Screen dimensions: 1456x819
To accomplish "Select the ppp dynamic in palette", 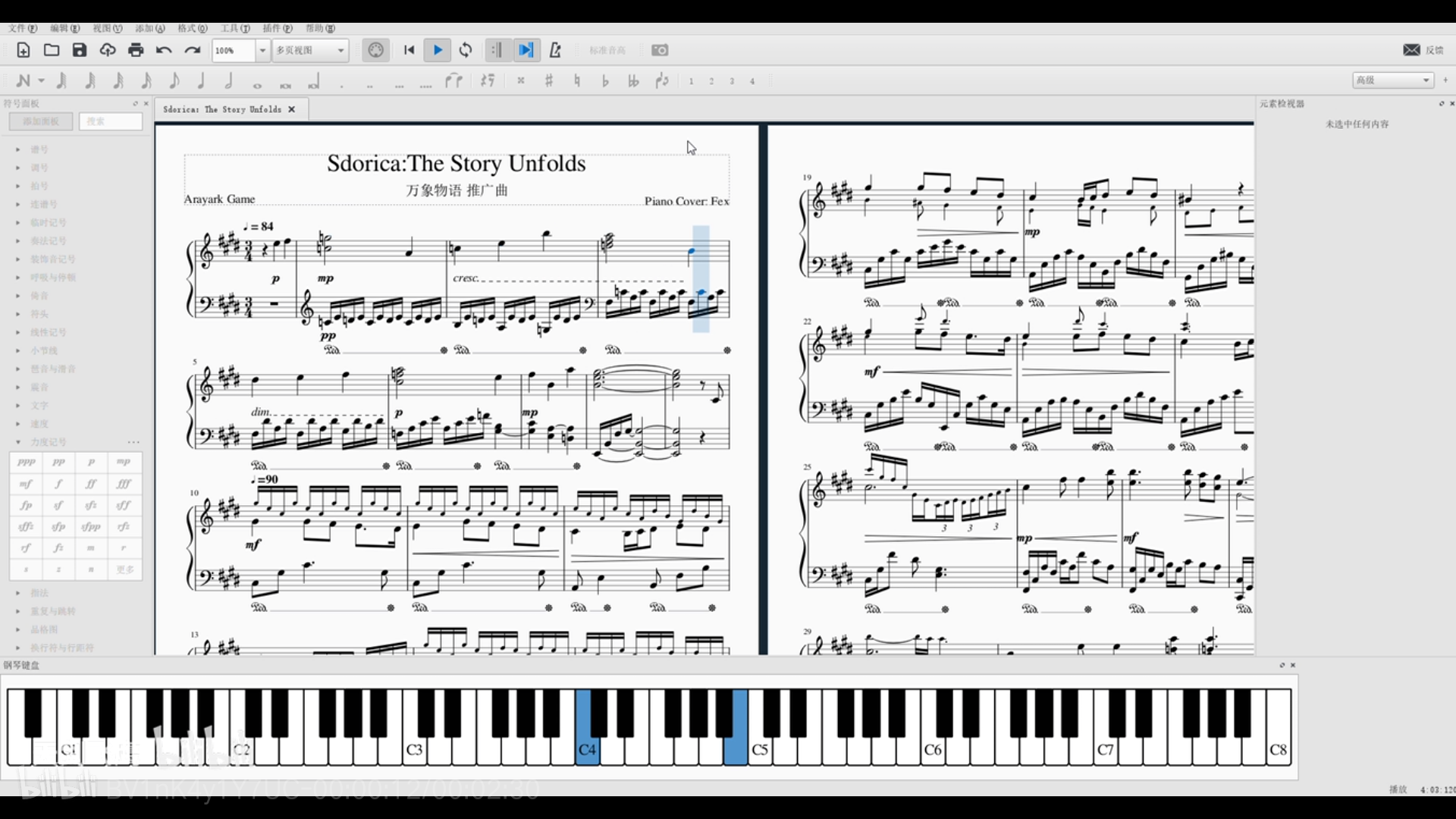I will (26, 462).
